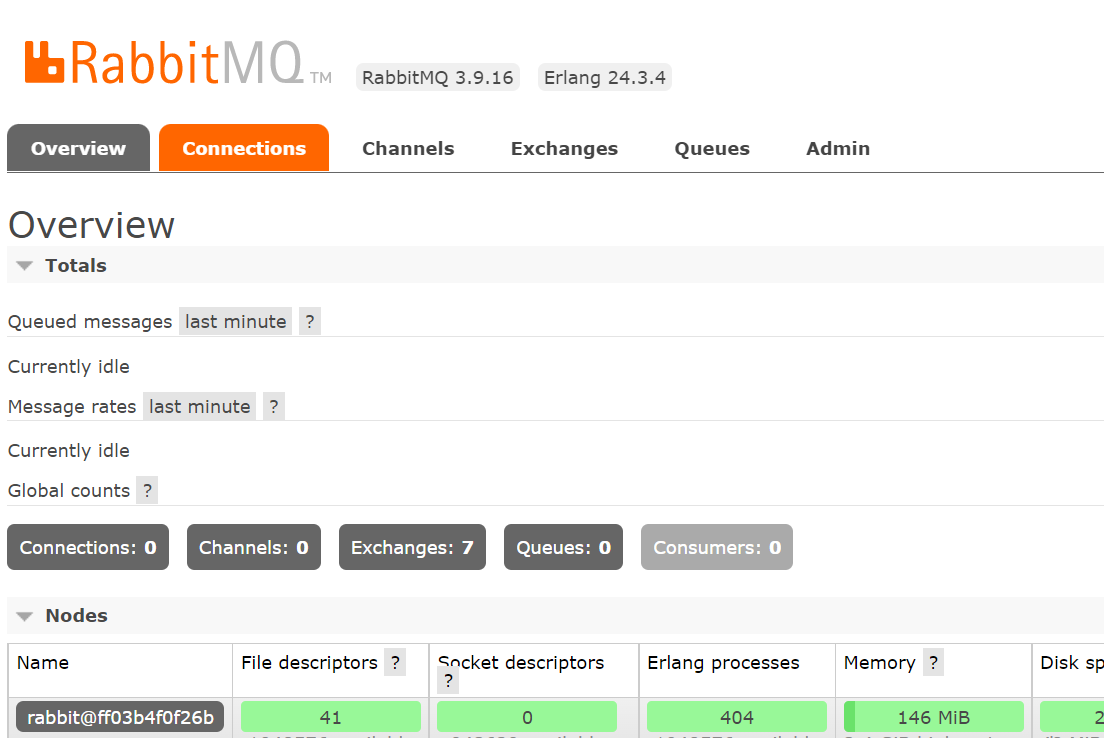Click the File descriptors value 41 bar
The width and height of the screenshot is (1104, 738).
331,717
